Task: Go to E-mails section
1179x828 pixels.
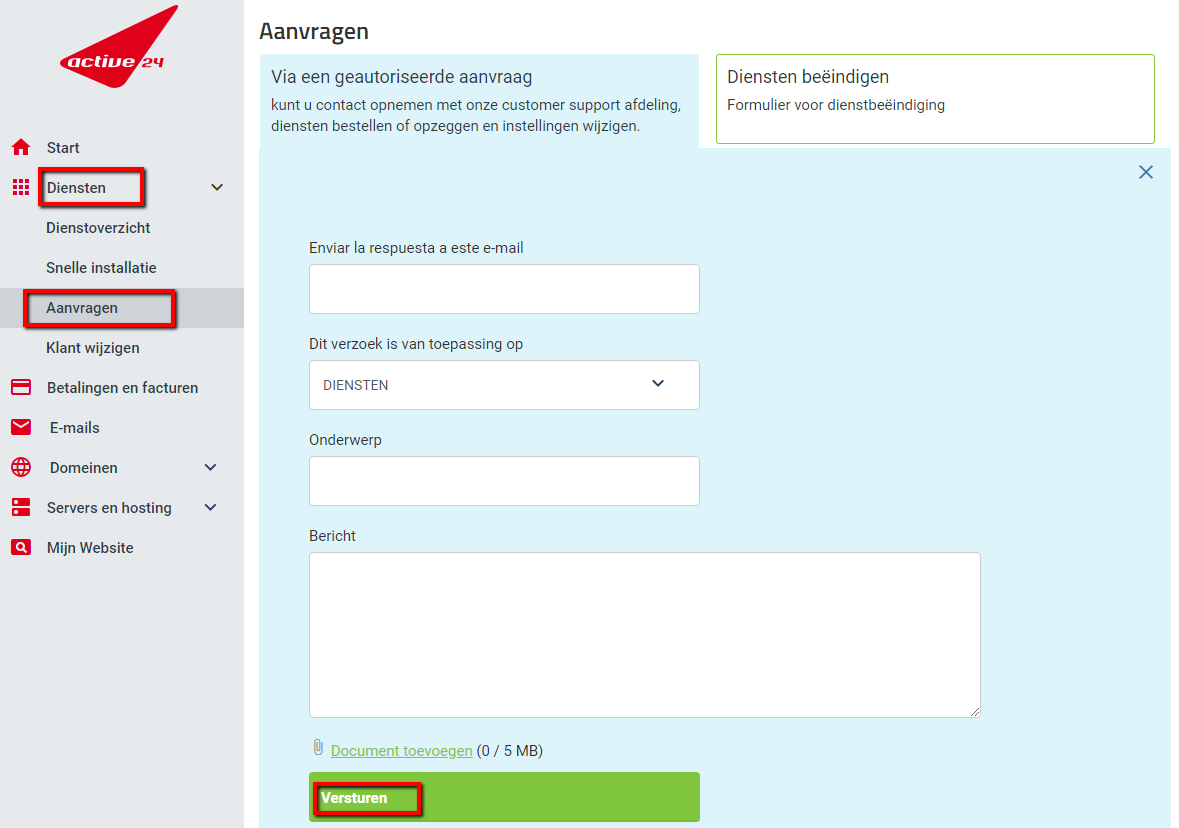Action: [74, 428]
